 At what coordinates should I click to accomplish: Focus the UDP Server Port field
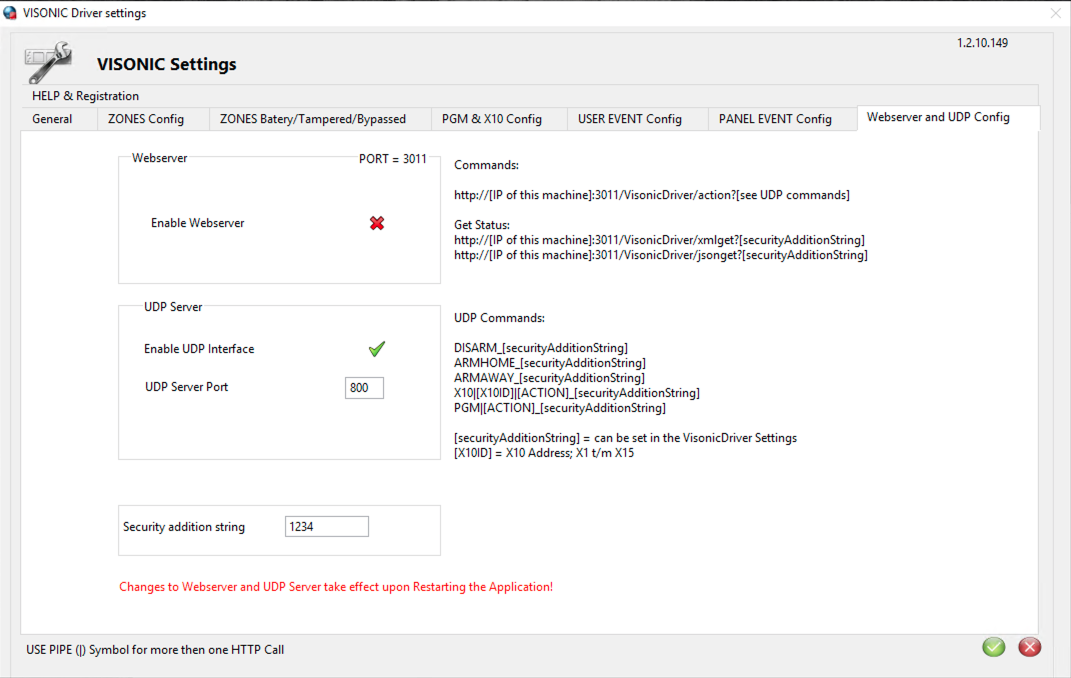click(364, 388)
